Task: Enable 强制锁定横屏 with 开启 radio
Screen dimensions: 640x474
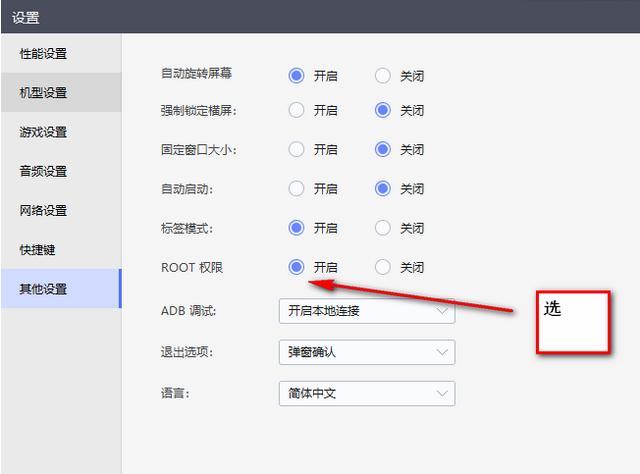Action: point(296,110)
